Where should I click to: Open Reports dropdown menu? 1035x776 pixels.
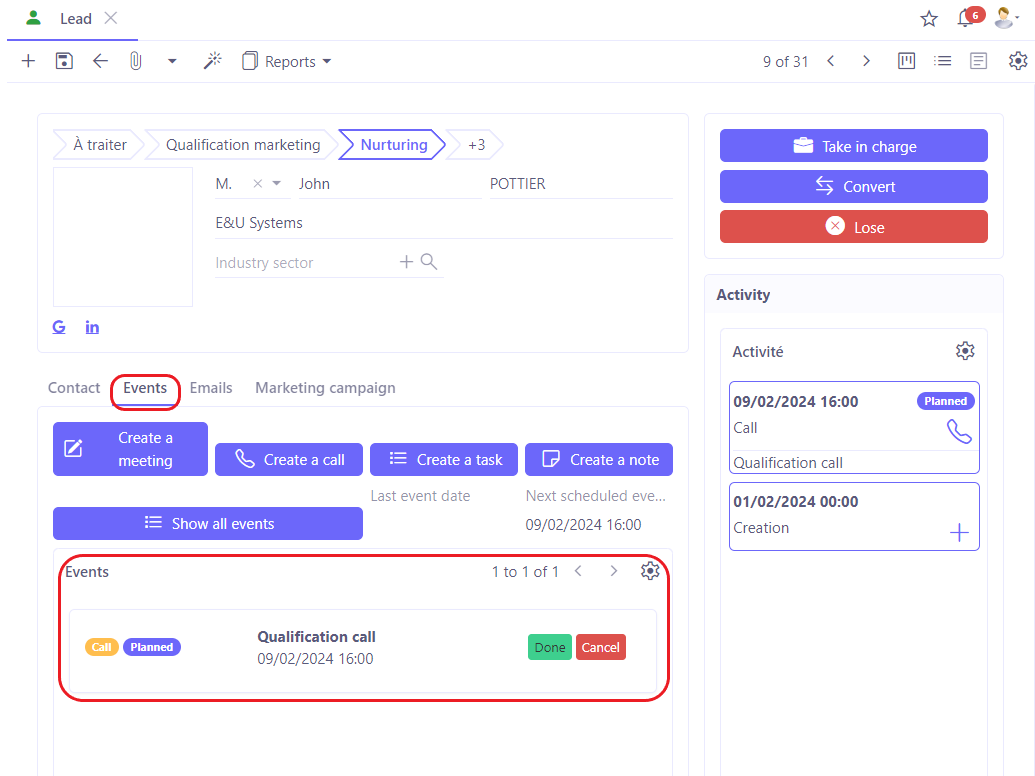(287, 62)
